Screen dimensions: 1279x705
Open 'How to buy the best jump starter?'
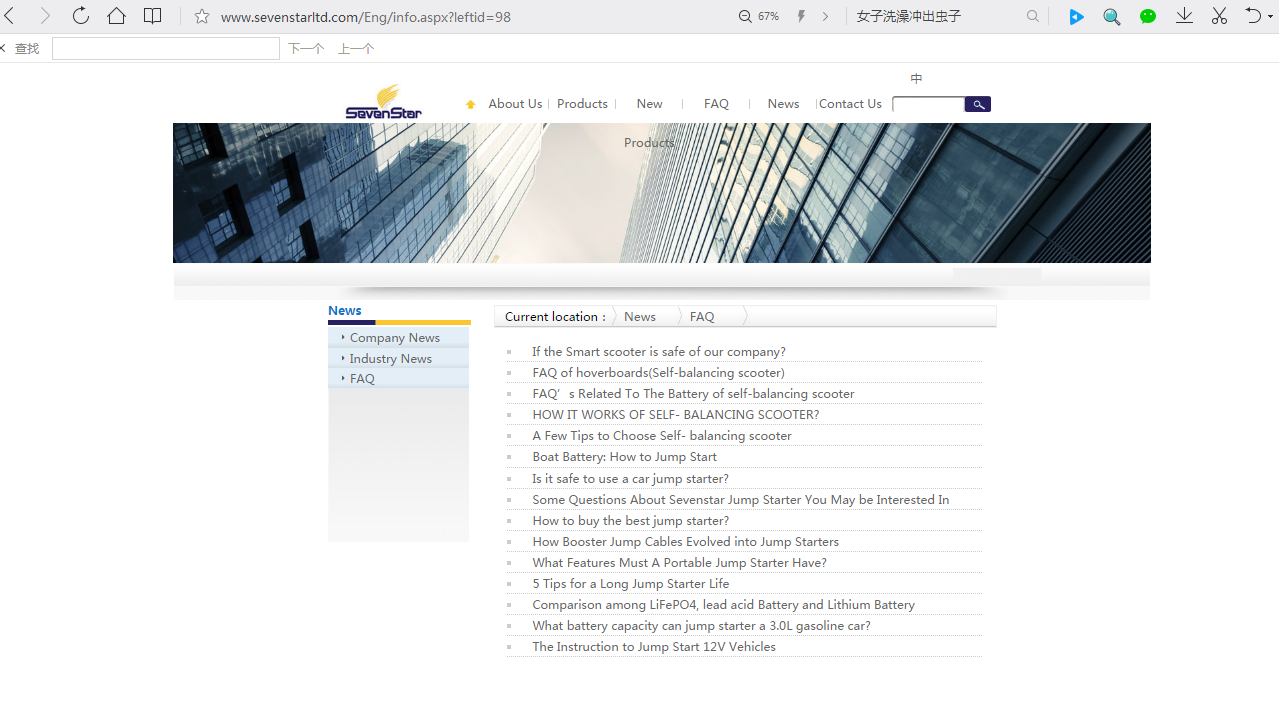(631, 521)
